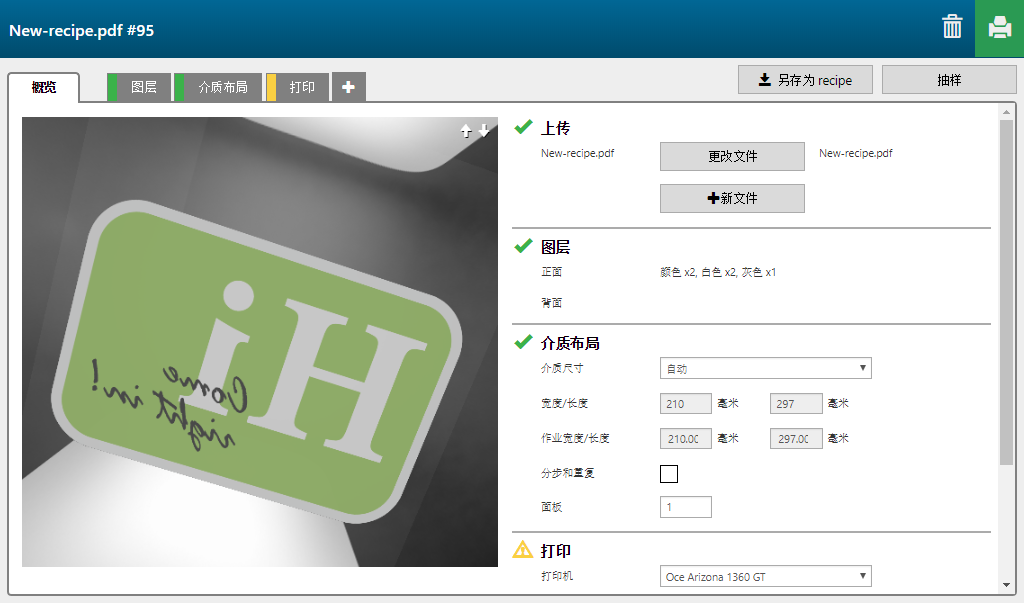Click the New-recipe.pdf #95 title
The height and width of the screenshot is (603, 1024).
82,31
